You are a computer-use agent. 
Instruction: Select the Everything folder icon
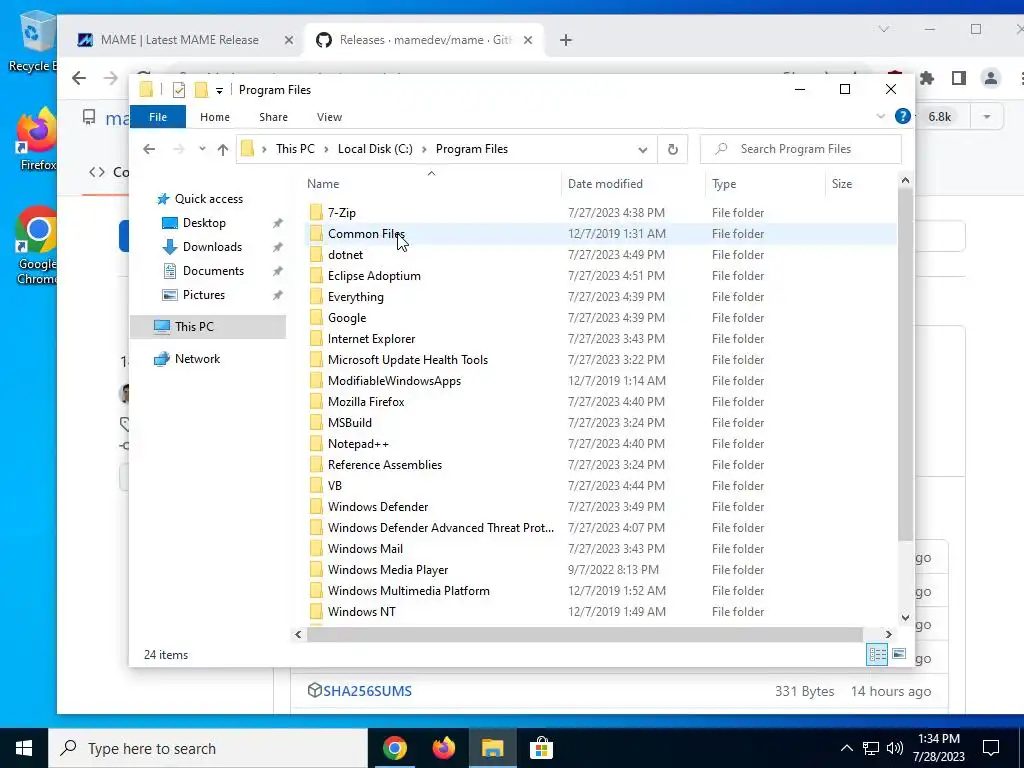coord(316,296)
